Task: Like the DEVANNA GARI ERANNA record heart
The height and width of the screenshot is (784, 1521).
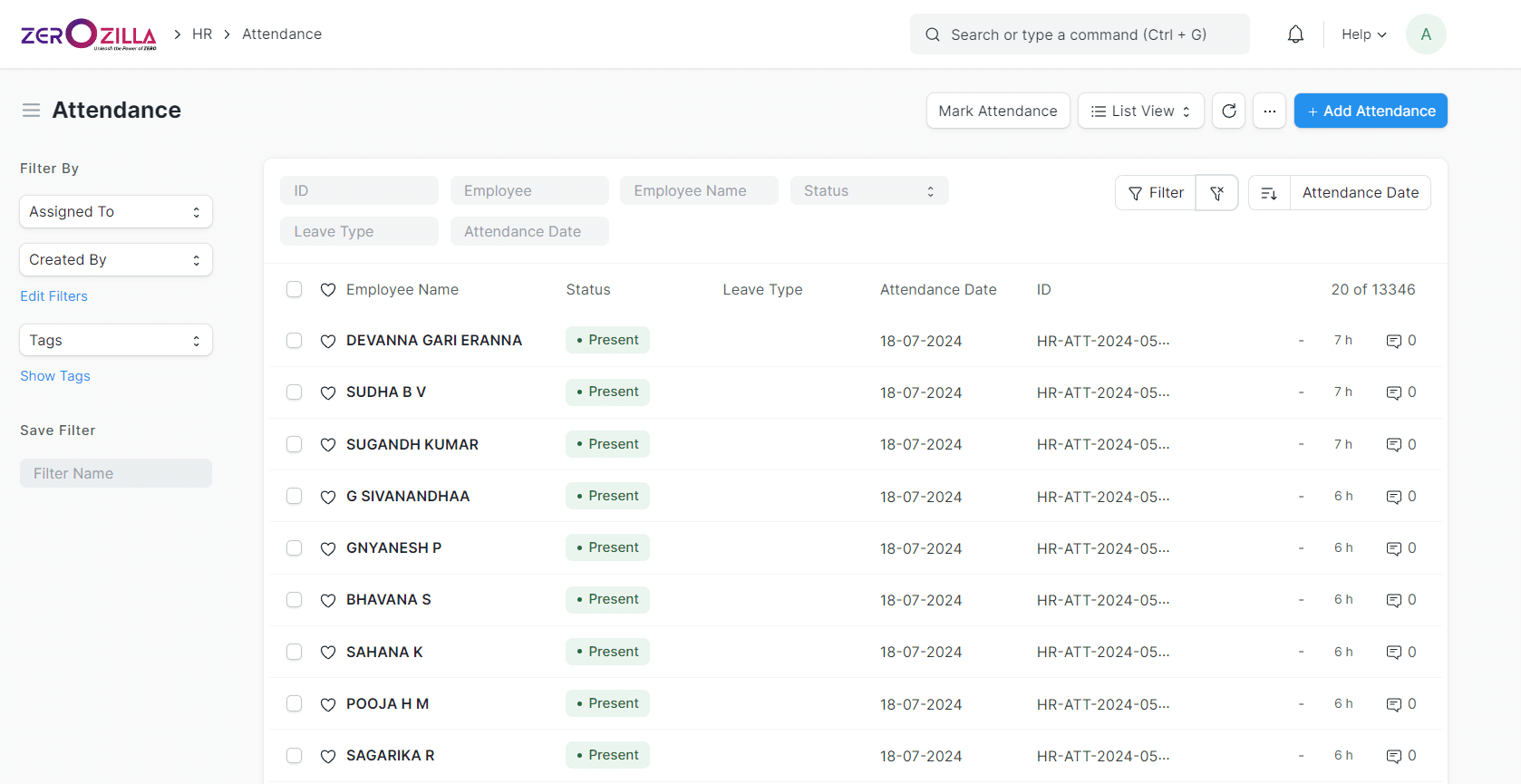Action: point(328,341)
